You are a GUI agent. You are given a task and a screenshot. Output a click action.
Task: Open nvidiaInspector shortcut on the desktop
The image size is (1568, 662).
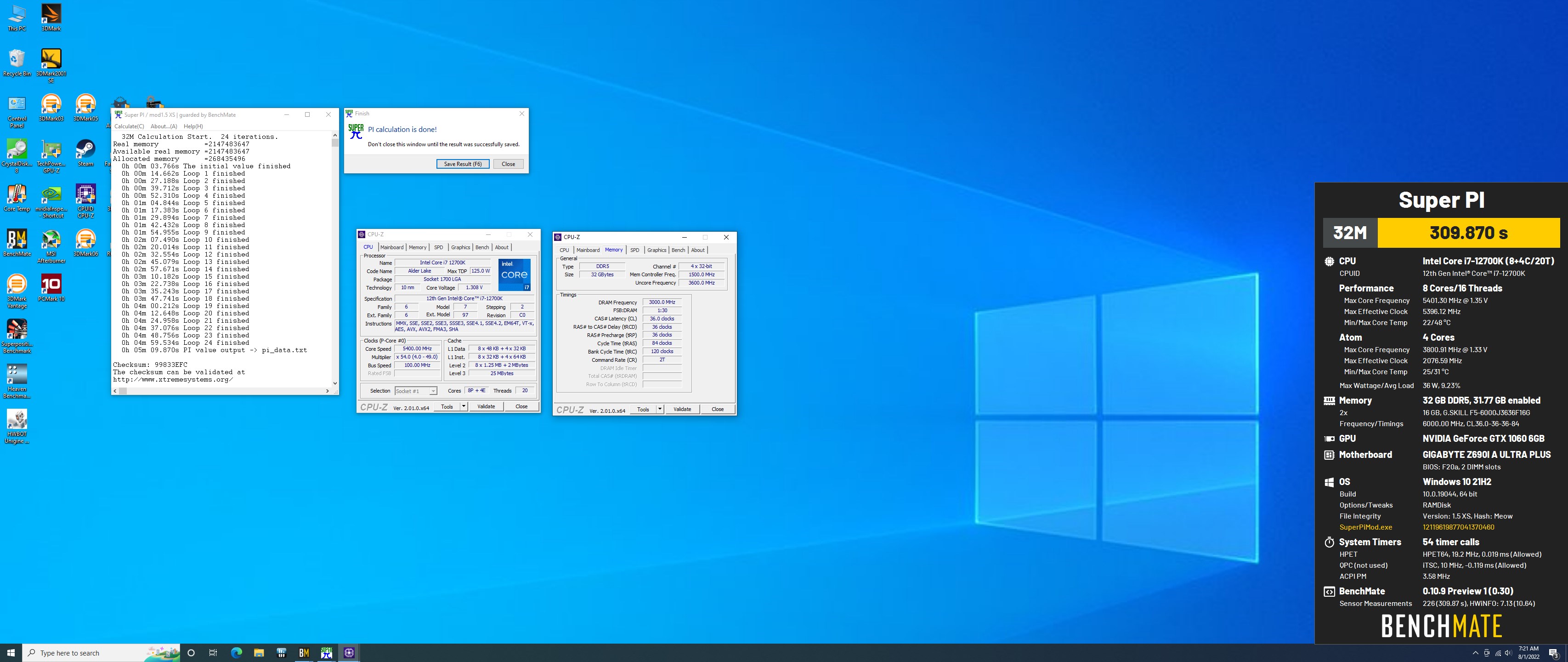51,201
